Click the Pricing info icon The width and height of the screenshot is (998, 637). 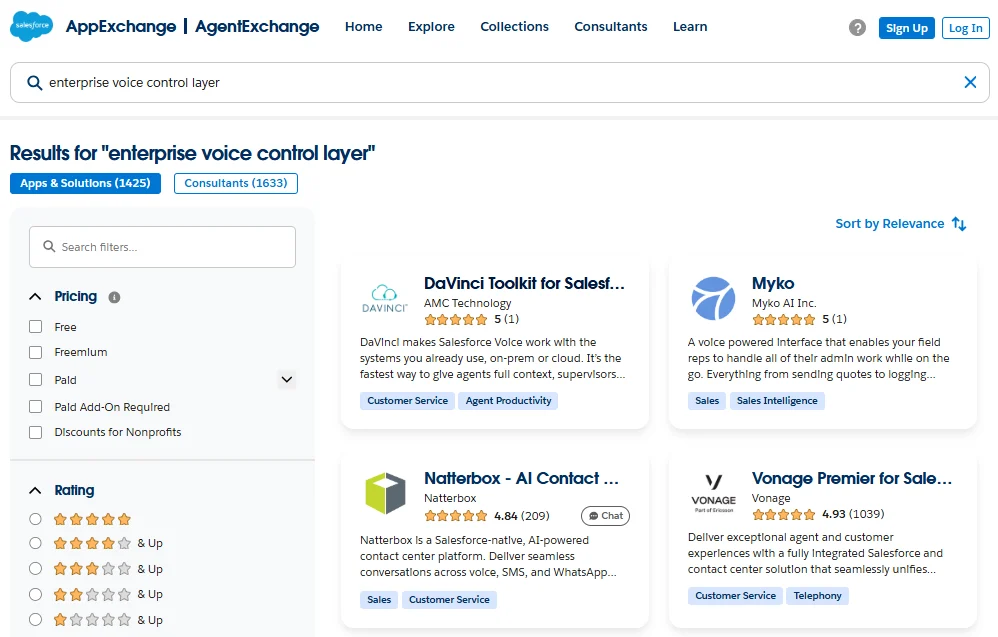coord(114,297)
